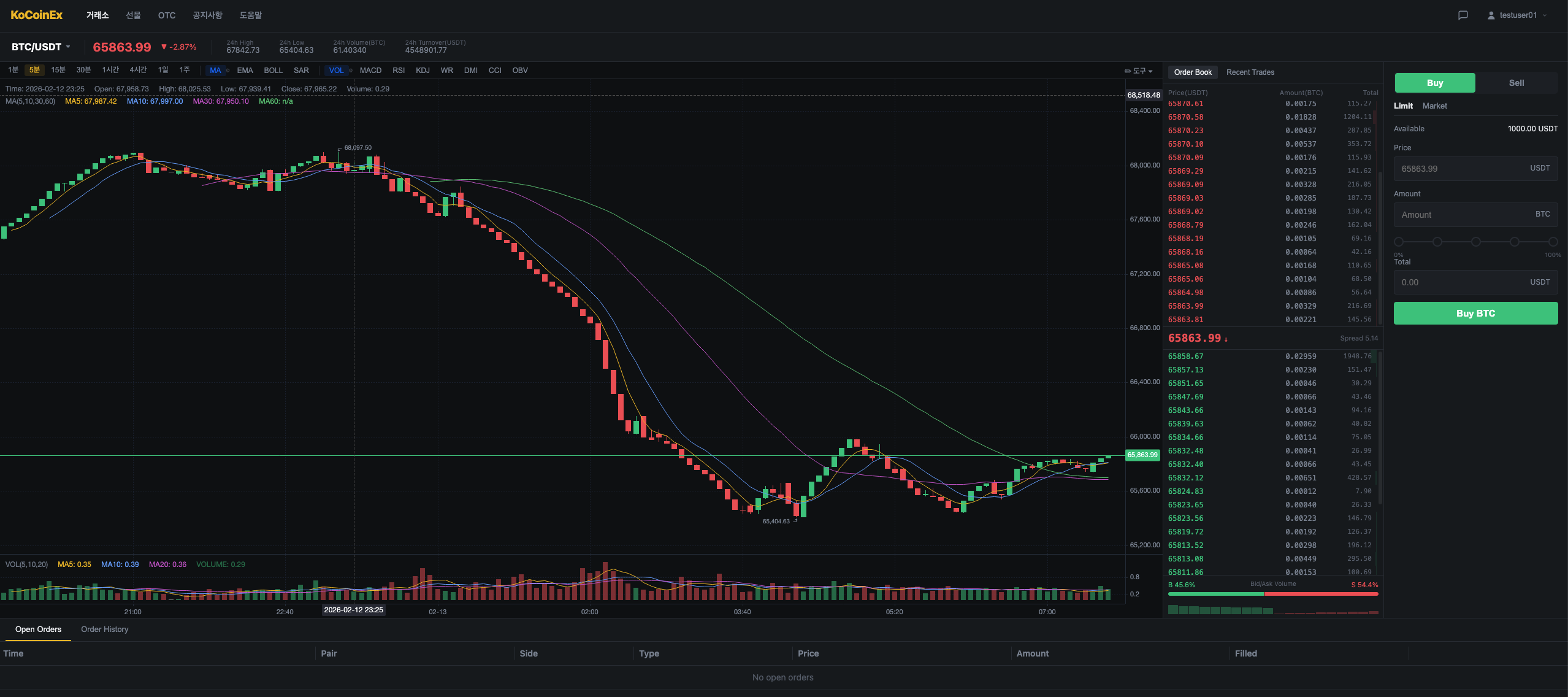Expand the testuser01 account menu chevron
Screen dimensions: 1568x697
pos(1544,15)
